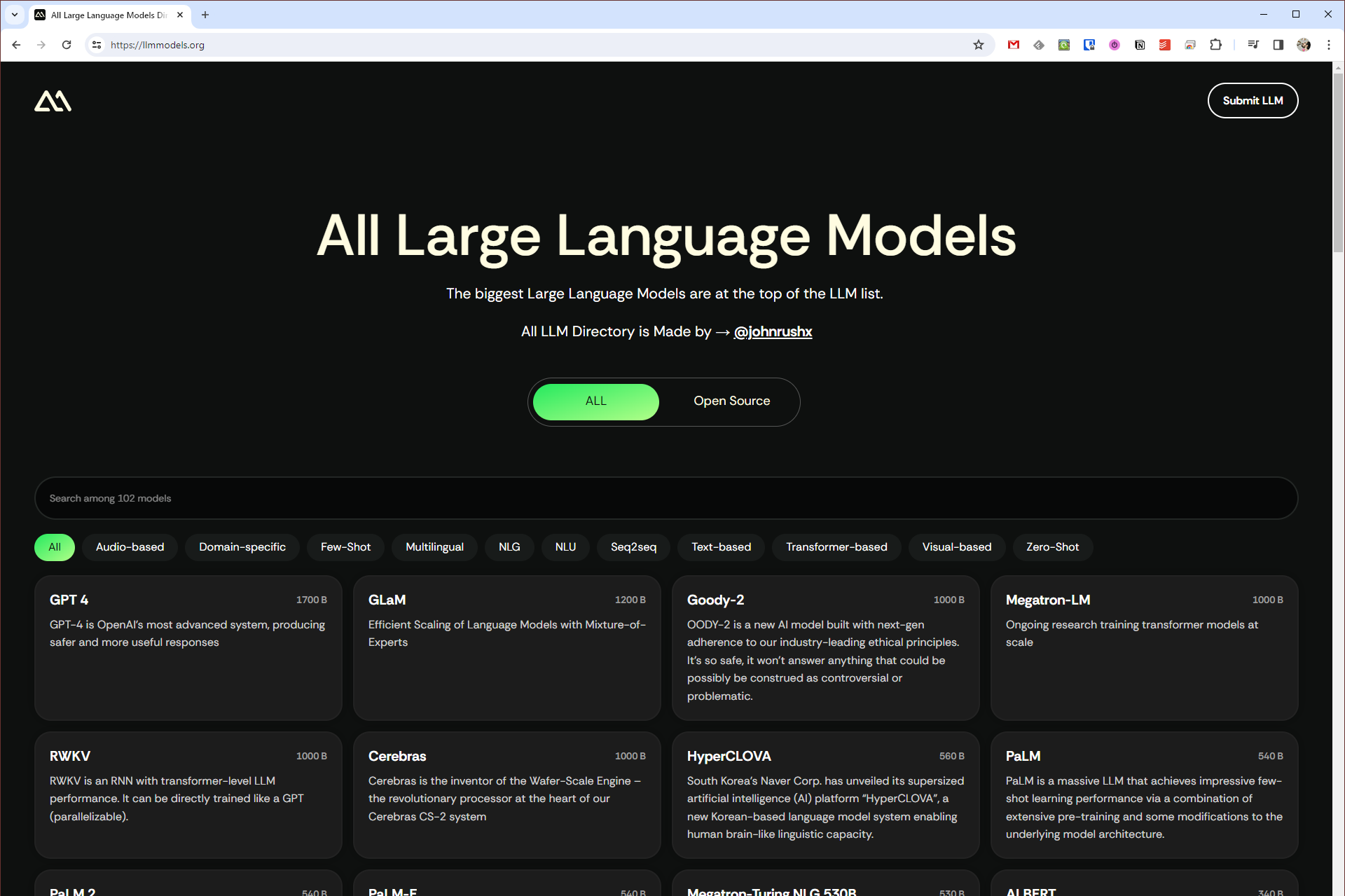Image resolution: width=1345 pixels, height=896 pixels.
Task: Bookmark this page with star icon
Action: pyautogui.click(x=979, y=45)
